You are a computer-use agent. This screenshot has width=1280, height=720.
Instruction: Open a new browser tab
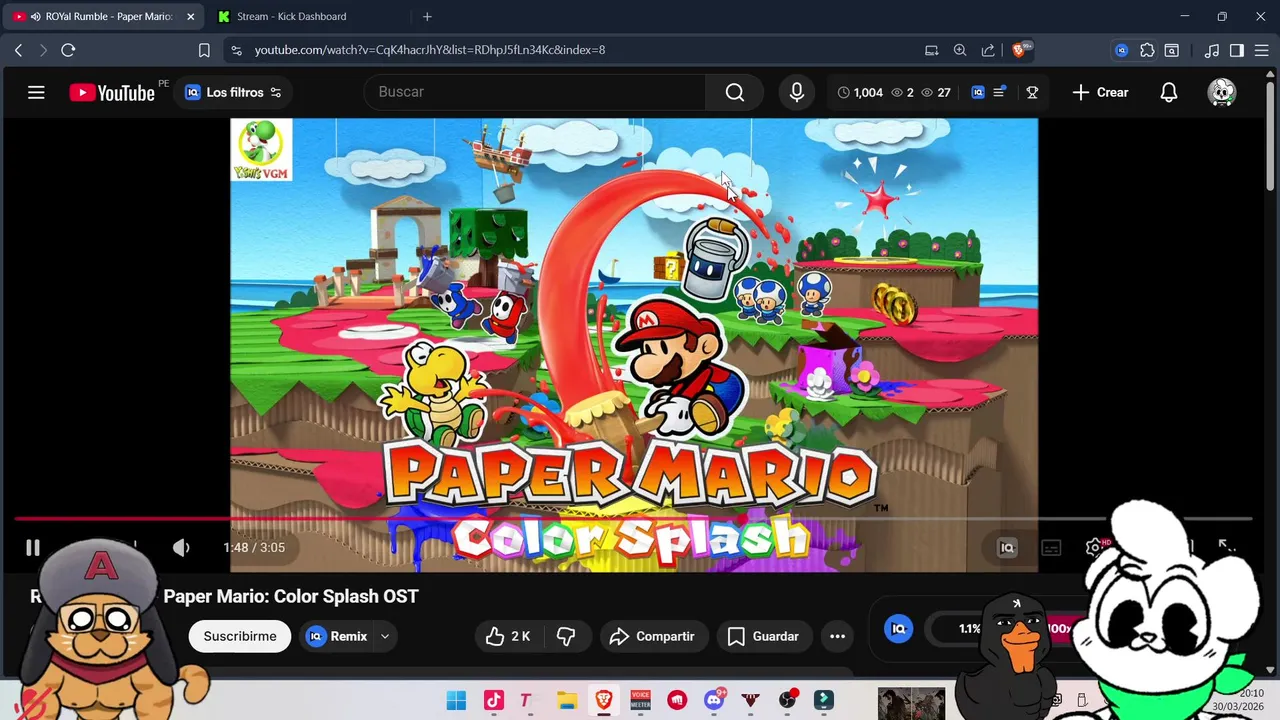427,16
